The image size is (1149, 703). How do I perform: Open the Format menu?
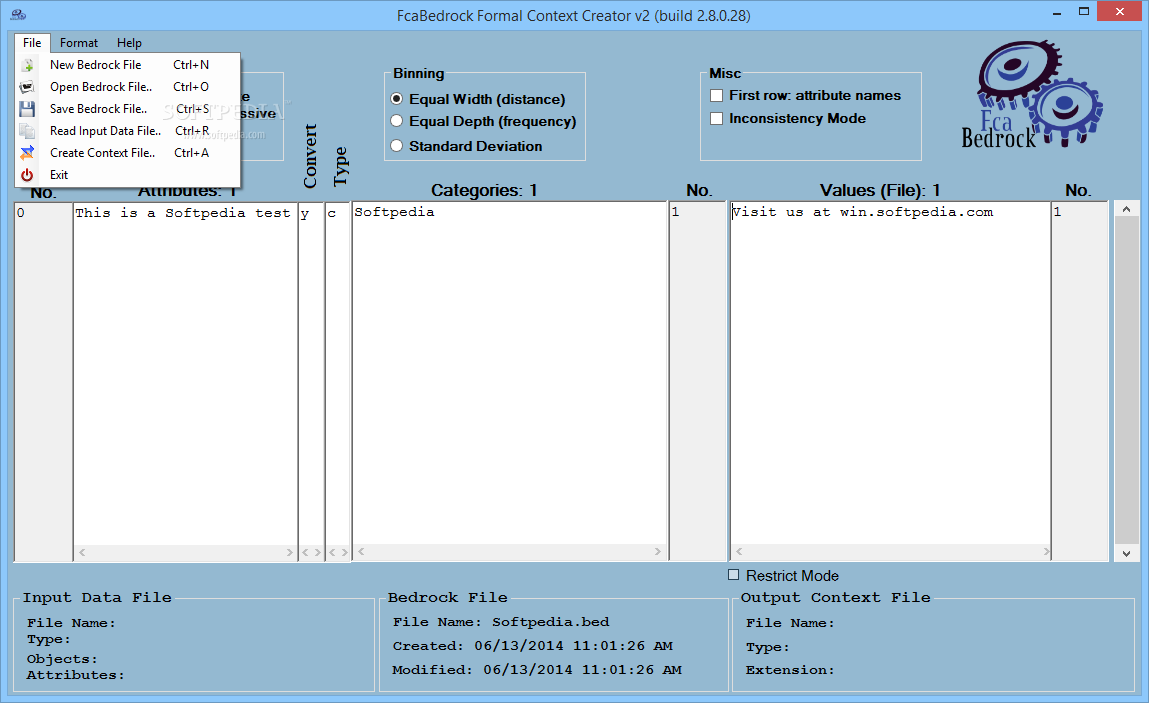pos(78,43)
